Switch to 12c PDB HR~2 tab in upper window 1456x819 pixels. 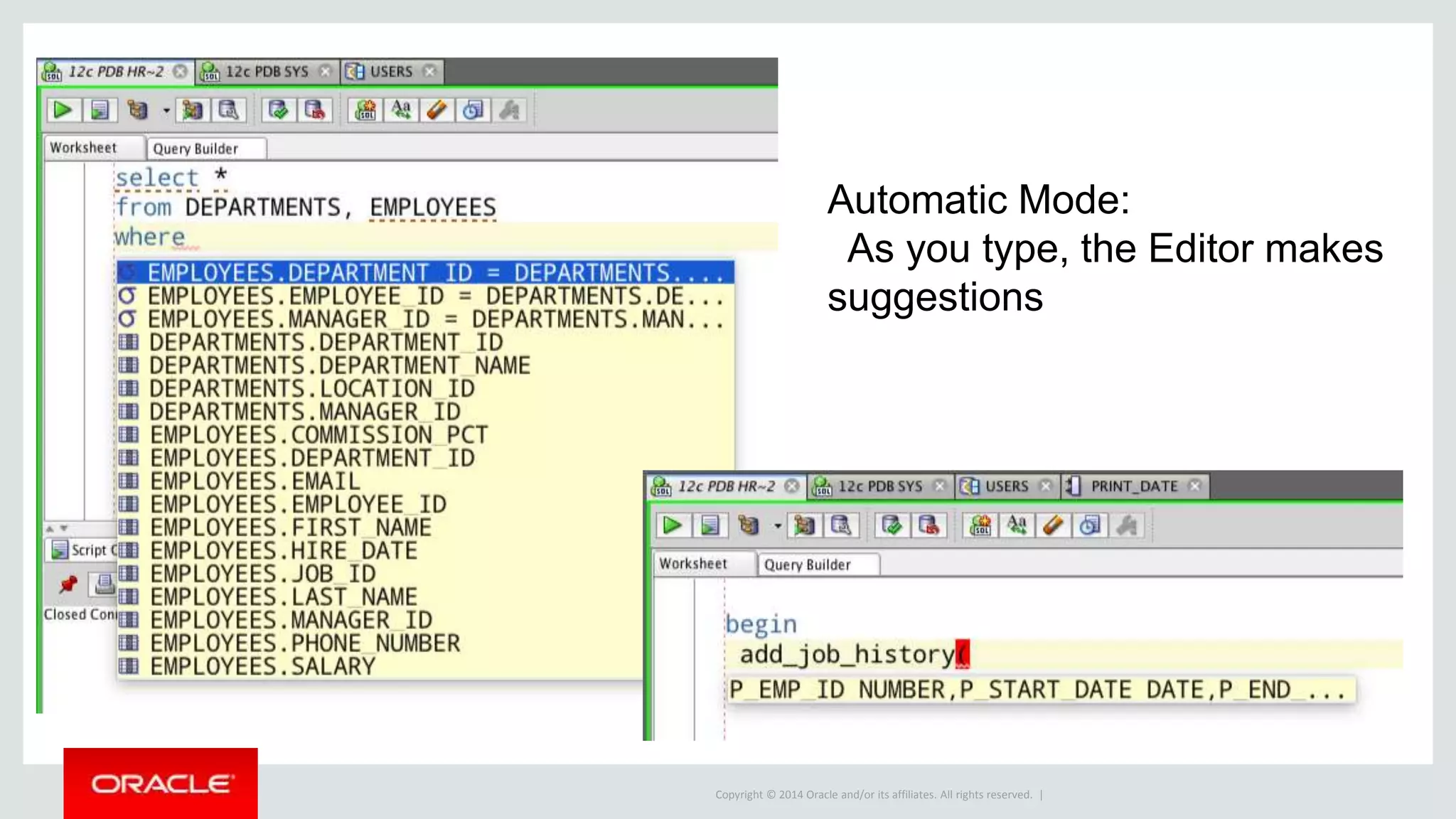point(115,72)
